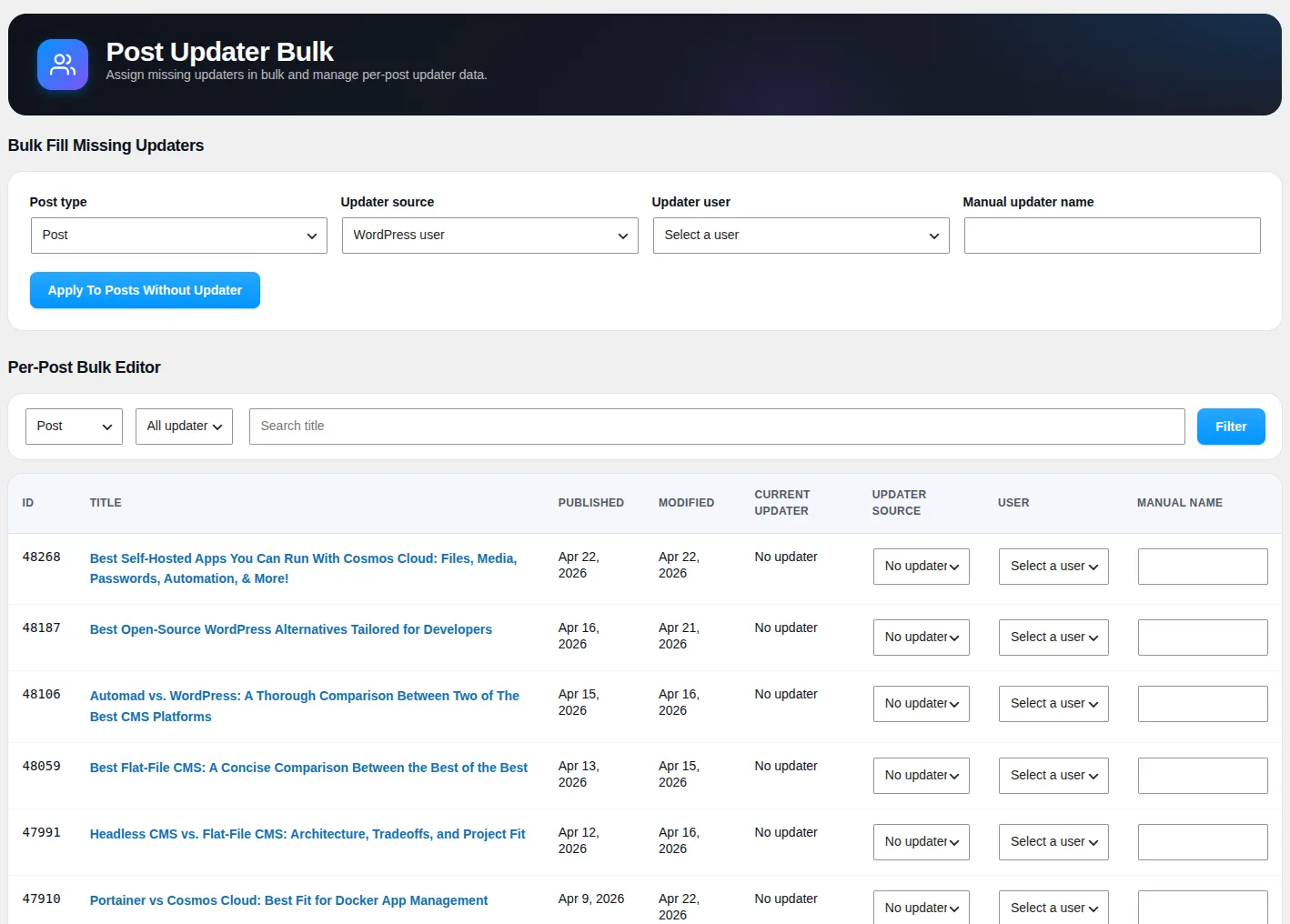The image size is (1290, 924).
Task: Expand updater source dropdown for post 48268
Action: [x=922, y=567]
